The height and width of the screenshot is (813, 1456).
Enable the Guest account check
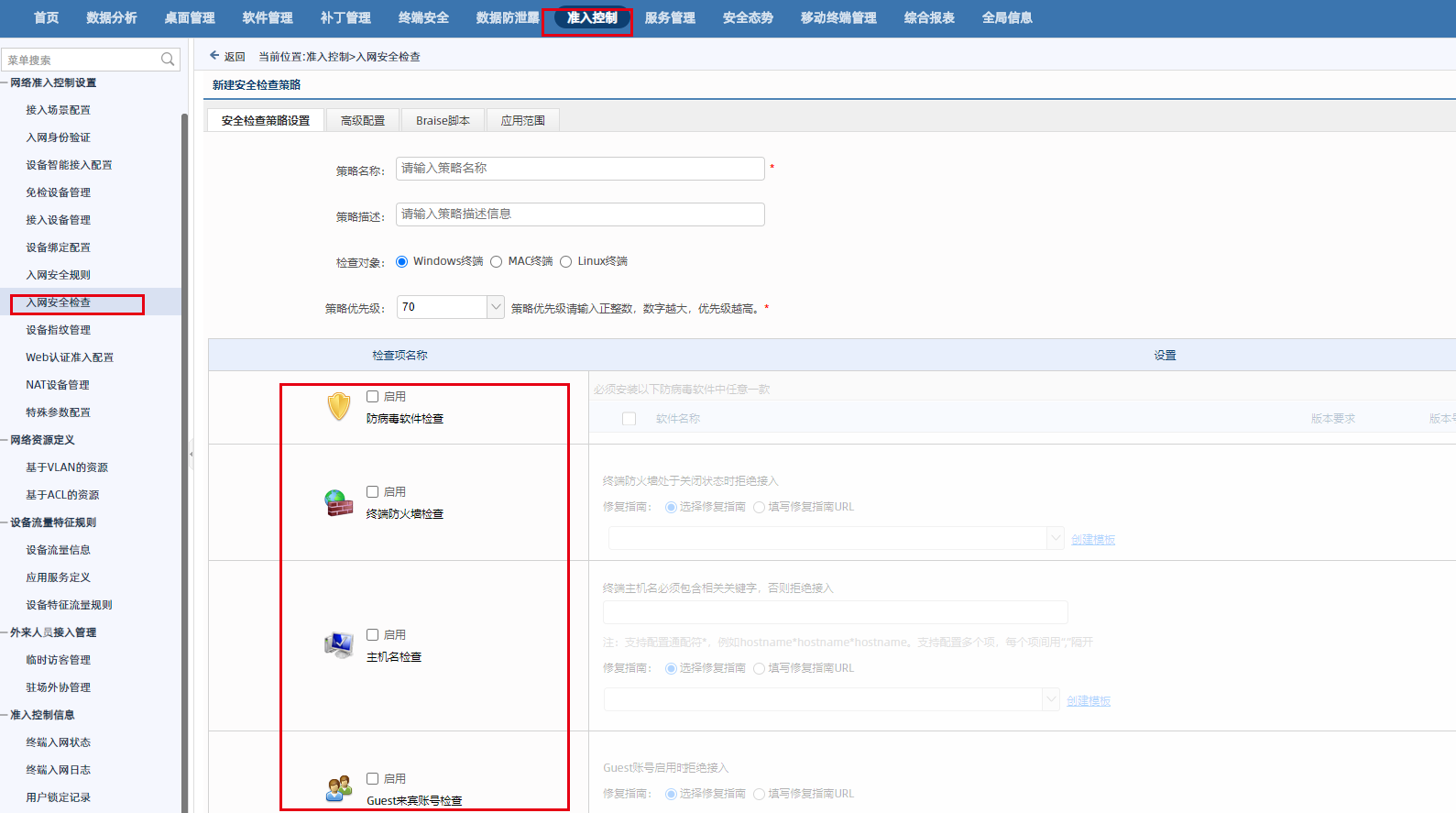tap(373, 779)
